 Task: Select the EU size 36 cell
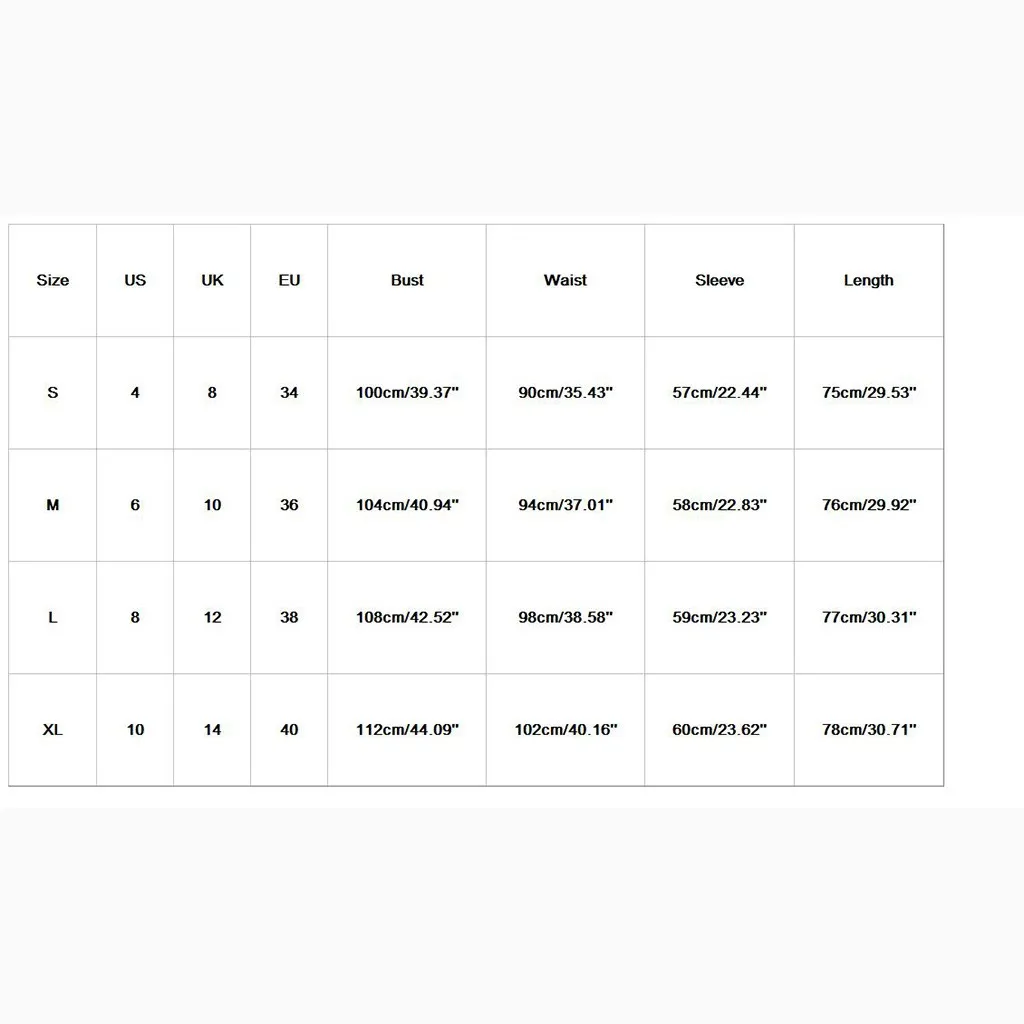pos(289,505)
